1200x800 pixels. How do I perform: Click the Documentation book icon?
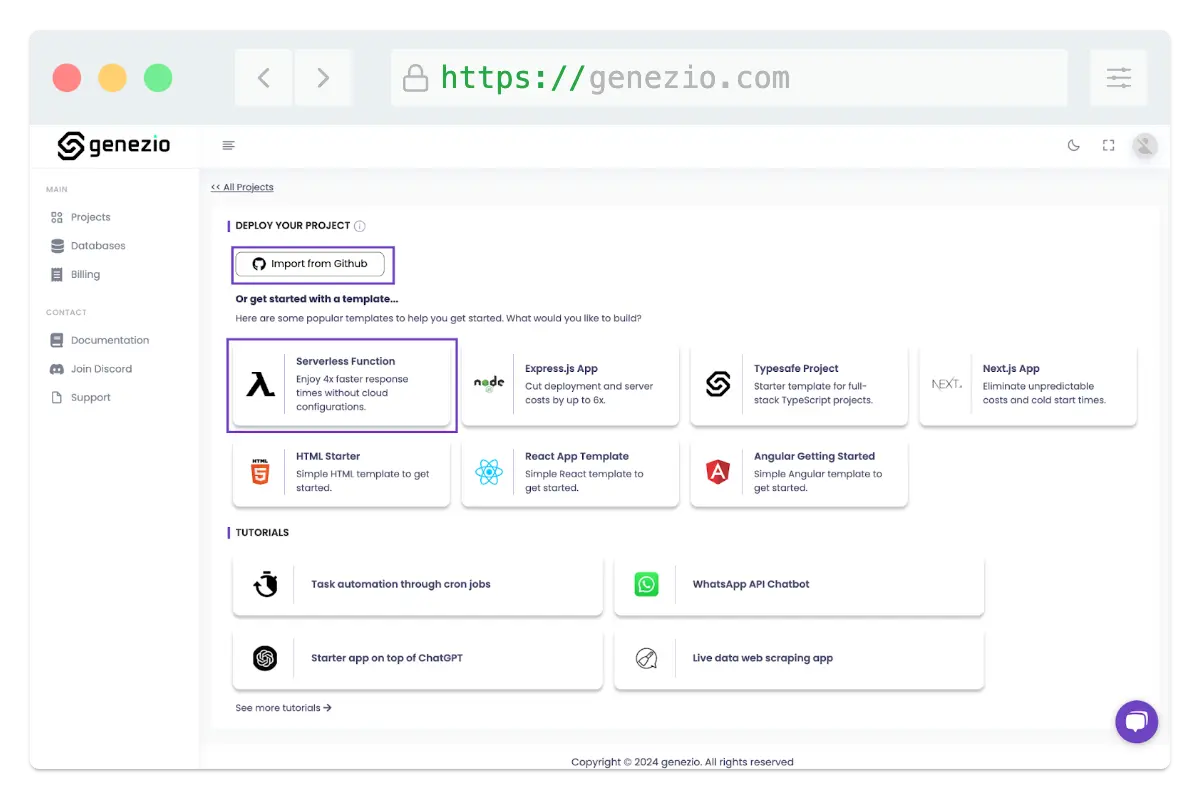pyautogui.click(x=57, y=341)
